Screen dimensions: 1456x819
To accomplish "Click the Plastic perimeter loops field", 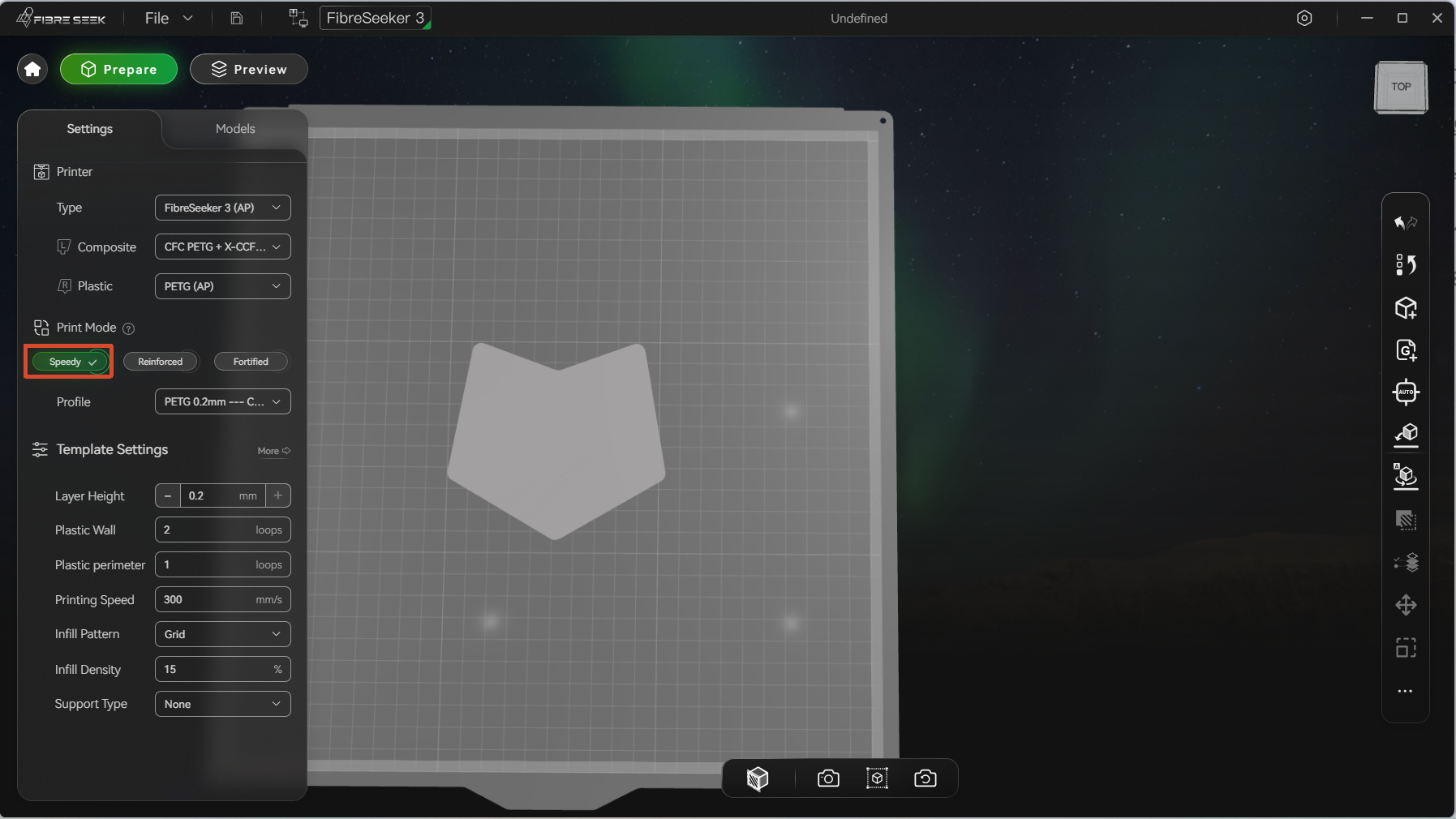I will [223, 564].
